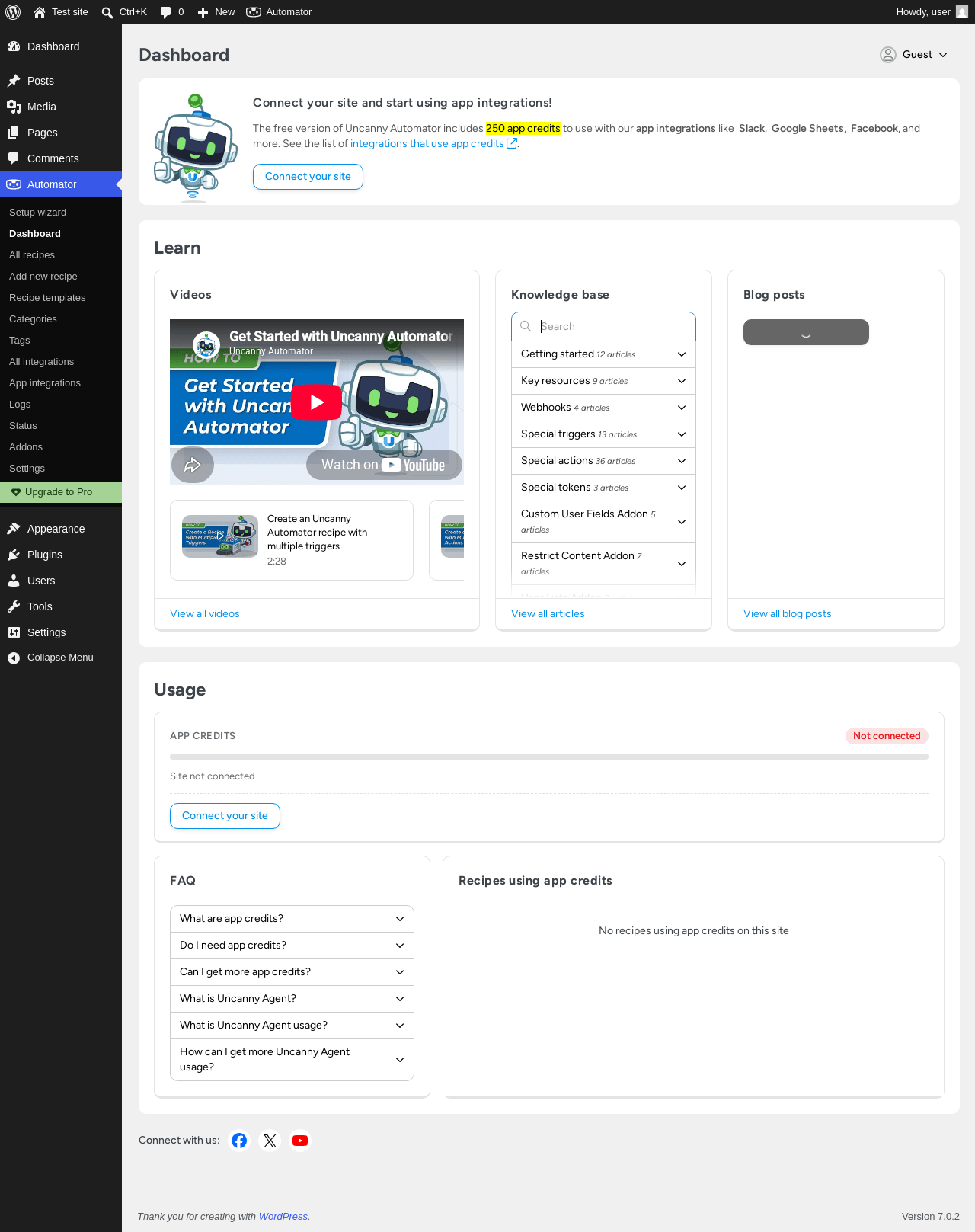Click the share arrow on the video
The image size is (975, 1232).
(x=193, y=465)
